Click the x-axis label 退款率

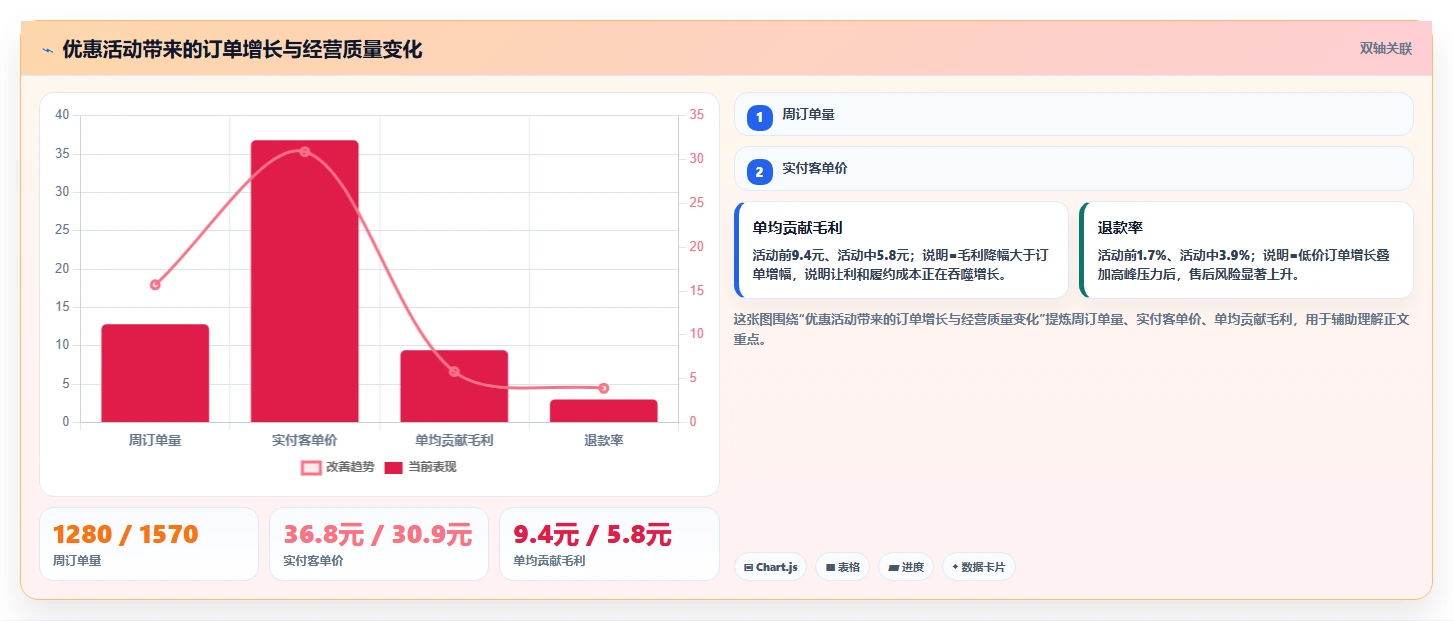point(604,440)
